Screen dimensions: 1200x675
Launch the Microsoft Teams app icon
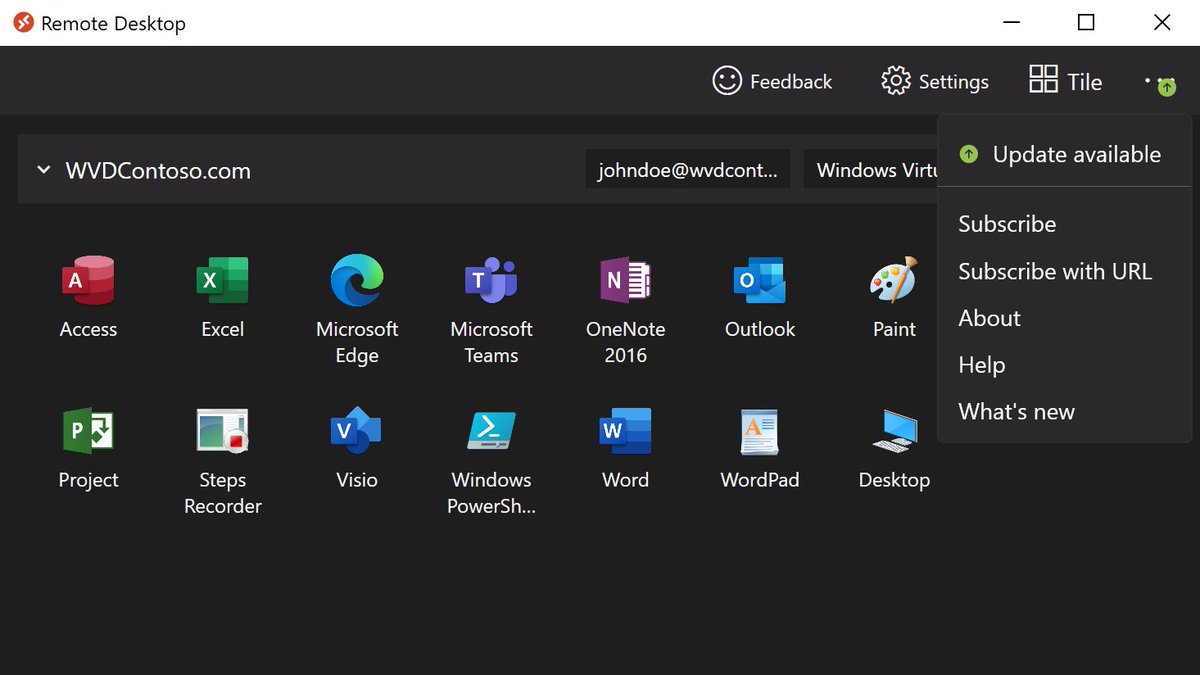491,280
